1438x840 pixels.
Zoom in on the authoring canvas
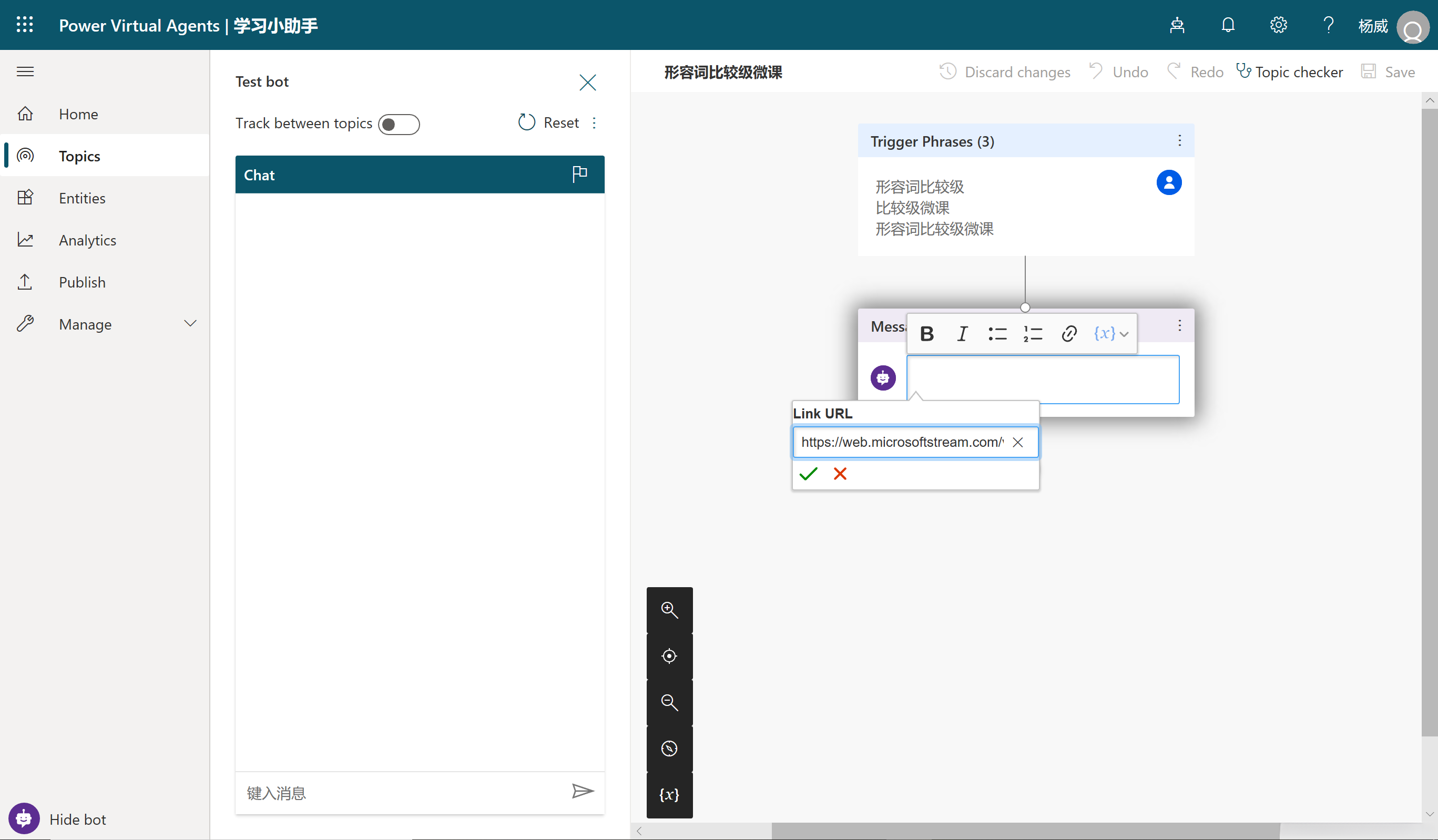[669, 610]
